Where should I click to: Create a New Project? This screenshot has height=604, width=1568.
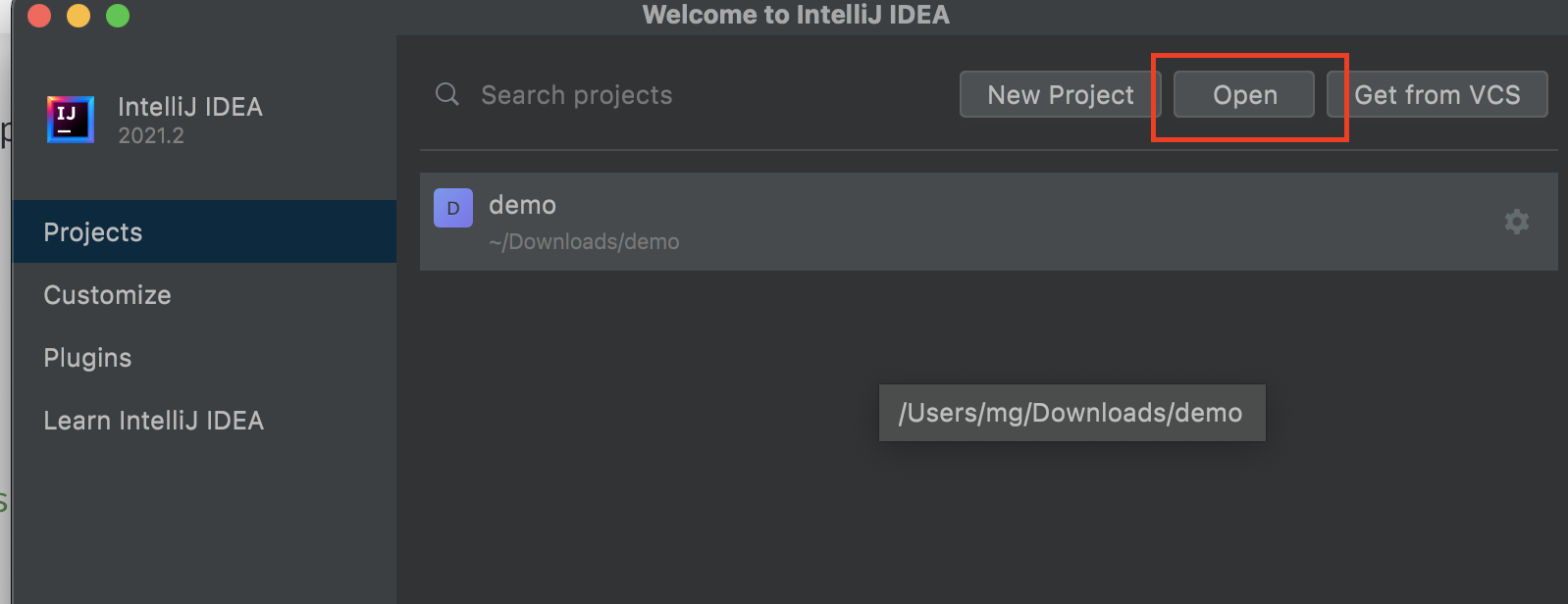(1060, 94)
